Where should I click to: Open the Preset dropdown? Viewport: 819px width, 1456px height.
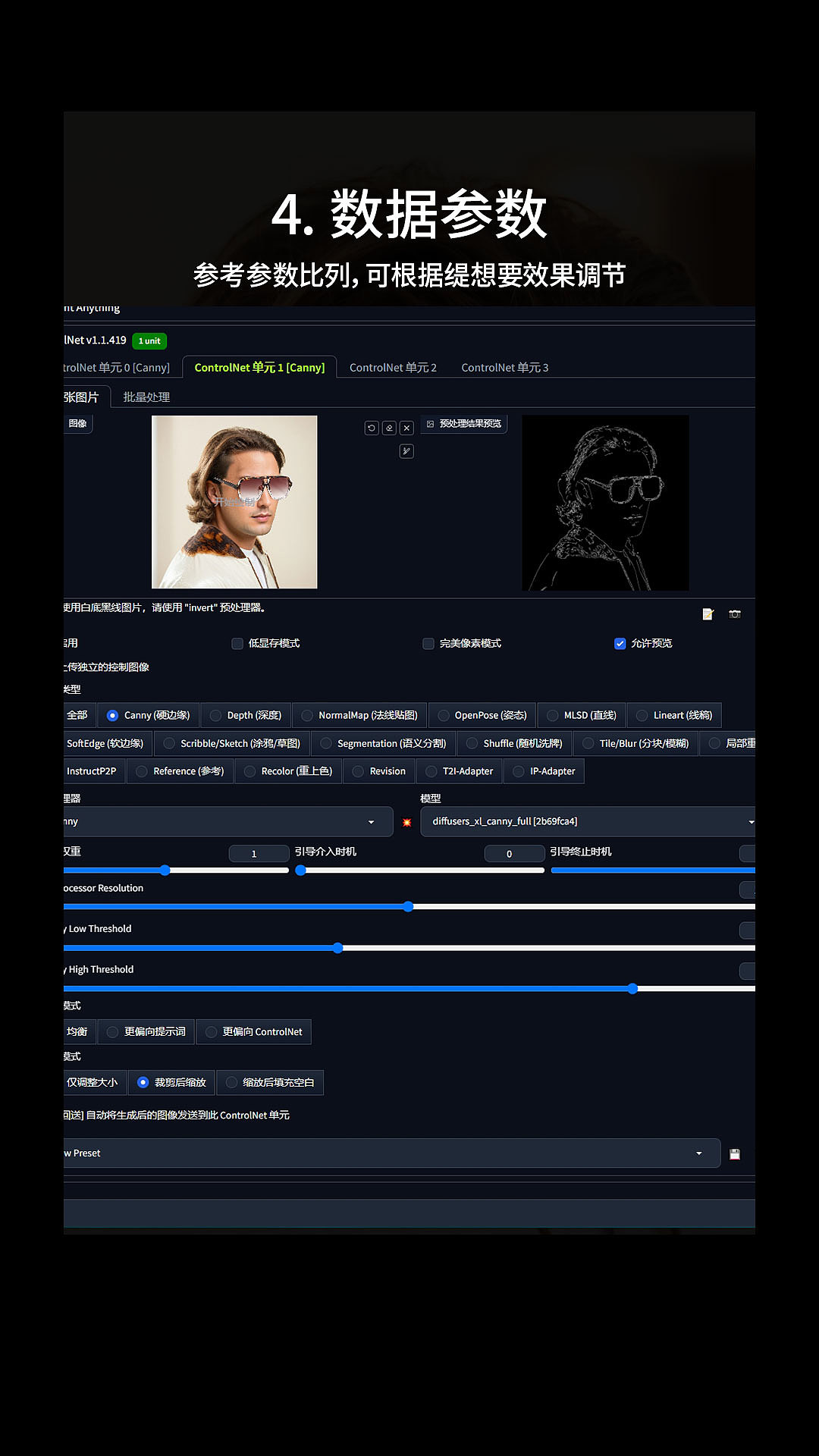(391, 1153)
